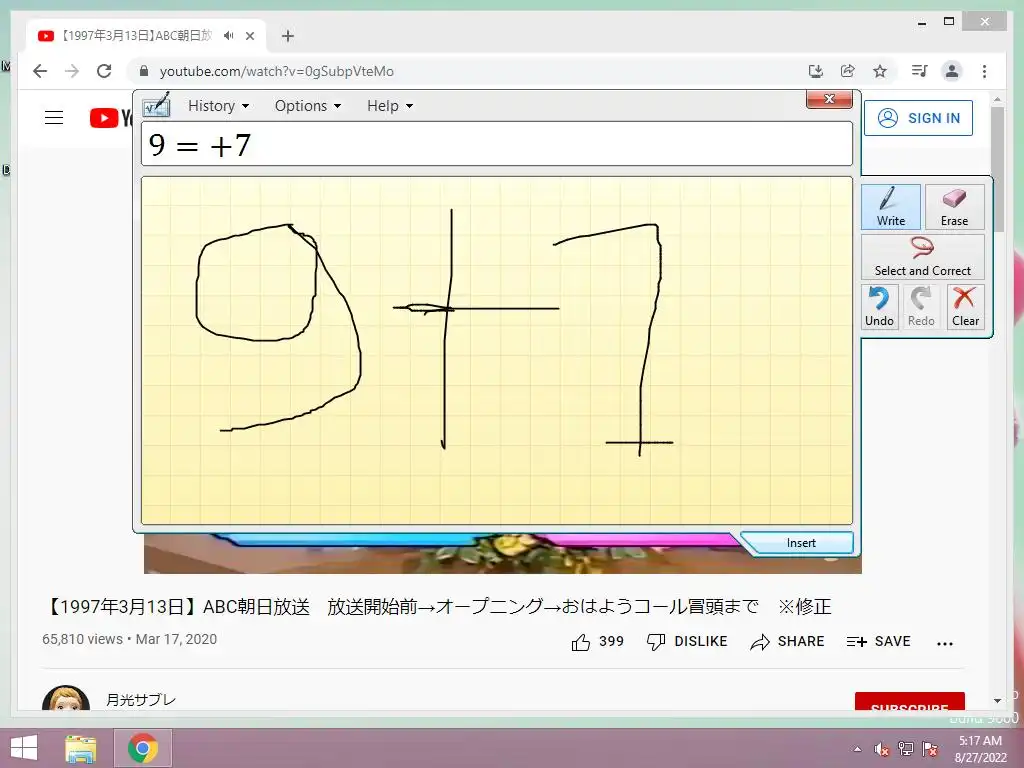The height and width of the screenshot is (768, 1024).
Task: Click the red SUBSCRIBE button
Action: pyautogui.click(x=909, y=702)
